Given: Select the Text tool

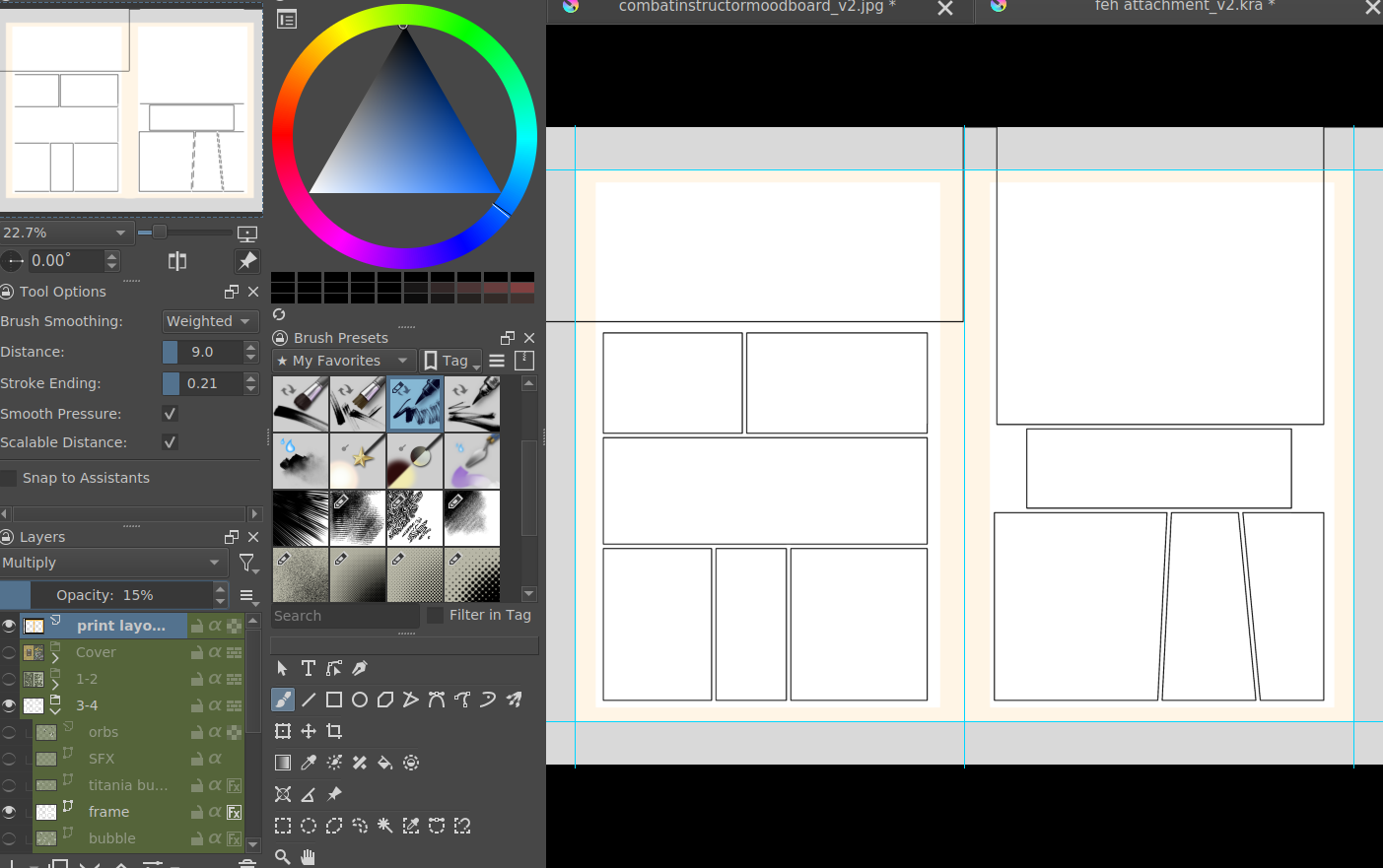Looking at the screenshot, I should coord(309,669).
